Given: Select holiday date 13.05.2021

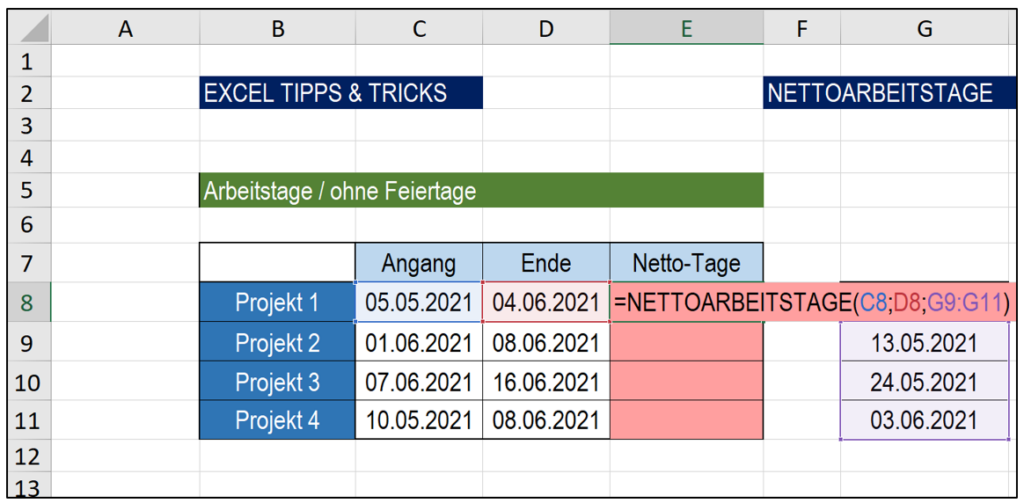Looking at the screenshot, I should [x=924, y=343].
